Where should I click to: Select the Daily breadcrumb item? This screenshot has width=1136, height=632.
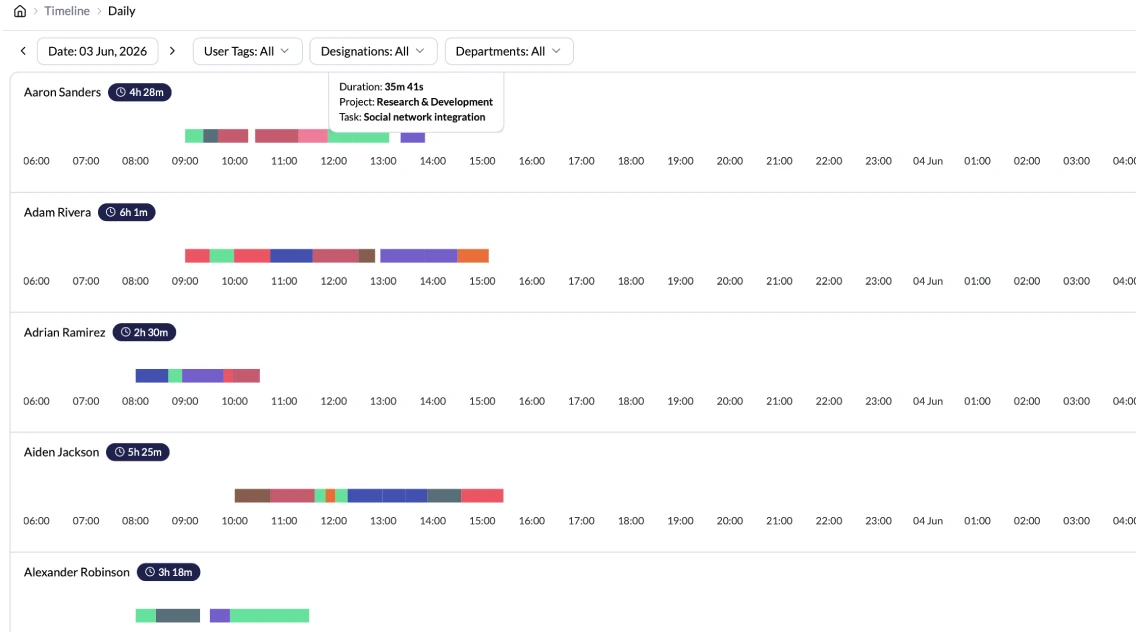(122, 11)
